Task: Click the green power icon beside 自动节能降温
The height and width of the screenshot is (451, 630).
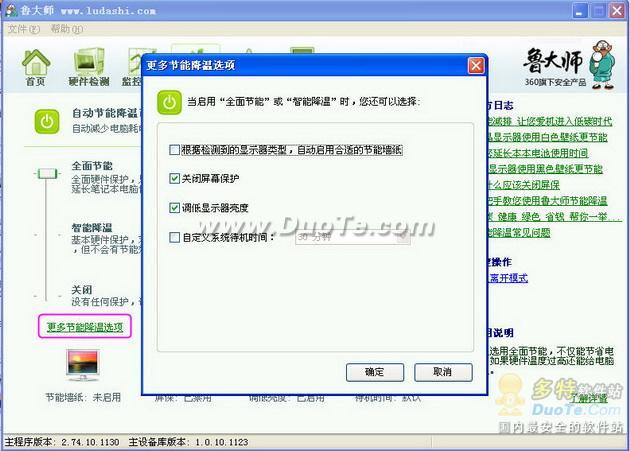Action: point(47,121)
